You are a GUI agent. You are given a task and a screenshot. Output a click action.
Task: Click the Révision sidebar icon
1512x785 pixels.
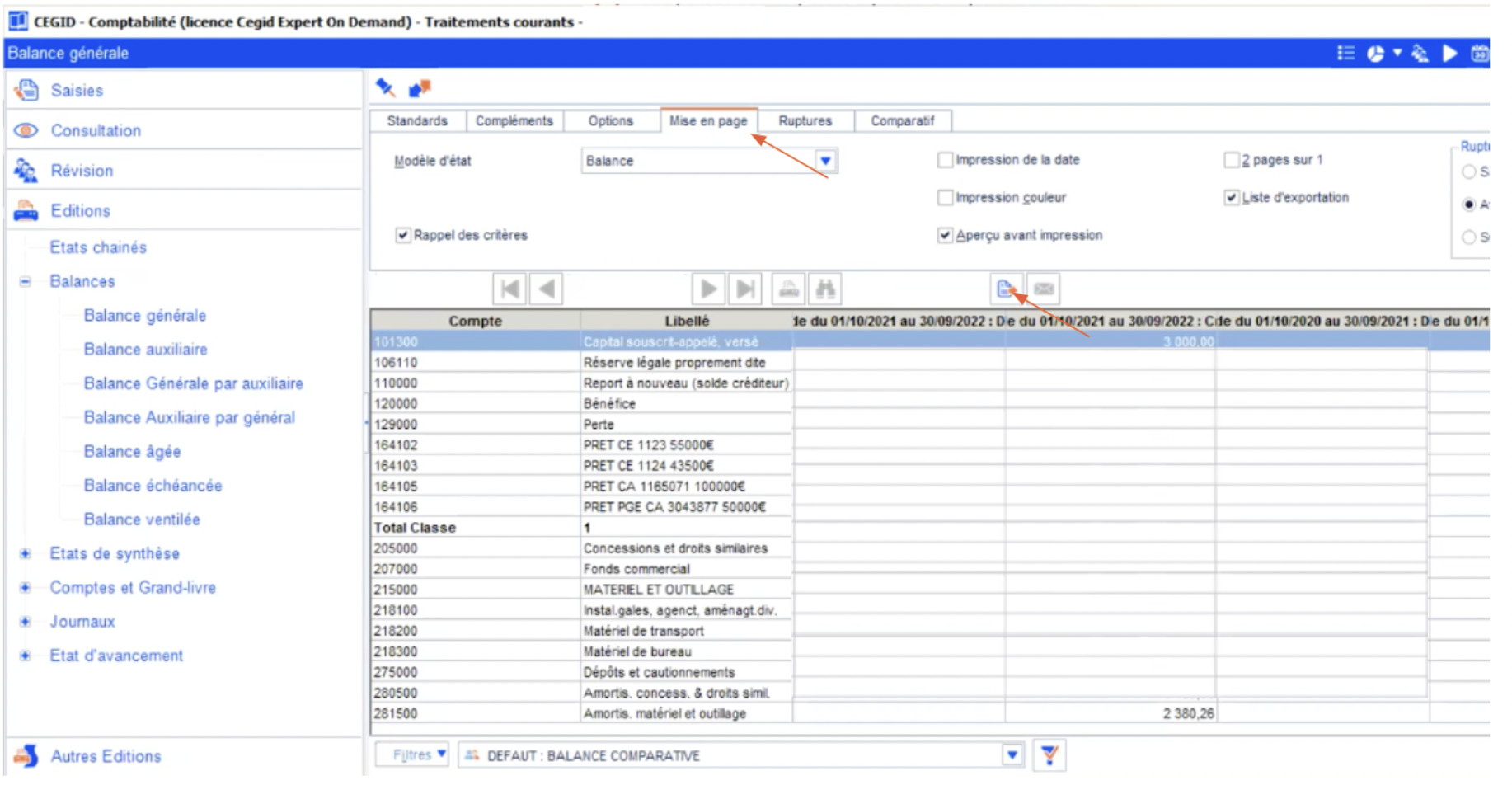pyautogui.click(x=26, y=171)
